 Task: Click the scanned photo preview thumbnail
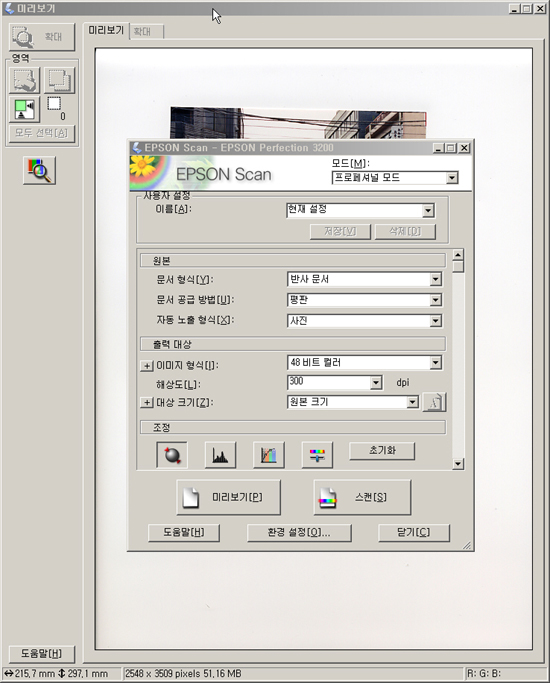pos(298,123)
